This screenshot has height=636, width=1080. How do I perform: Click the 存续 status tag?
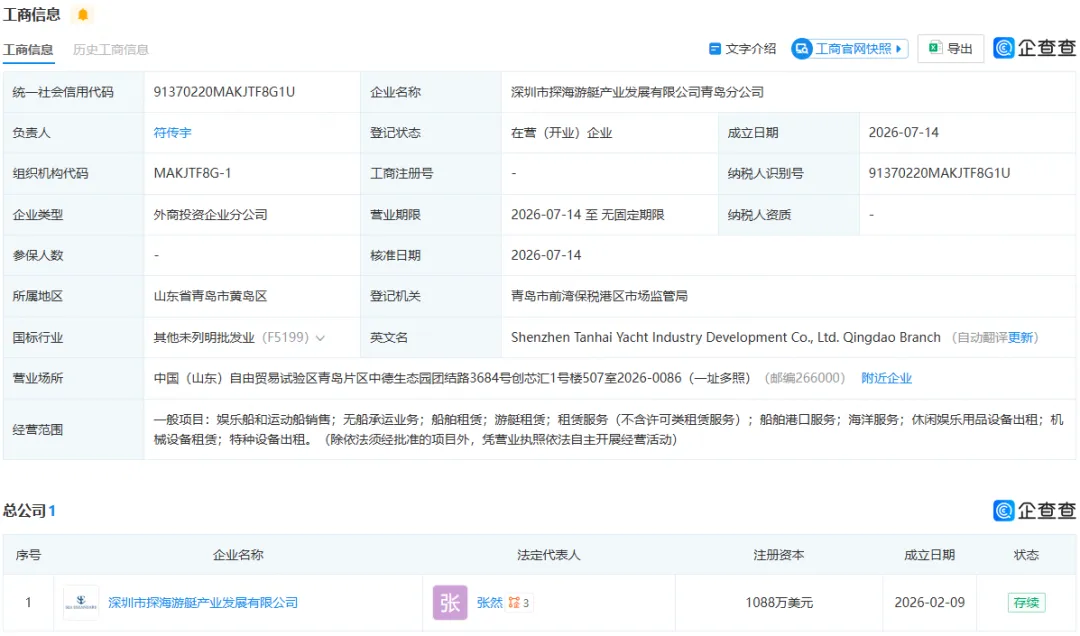pyautogui.click(x=1026, y=603)
